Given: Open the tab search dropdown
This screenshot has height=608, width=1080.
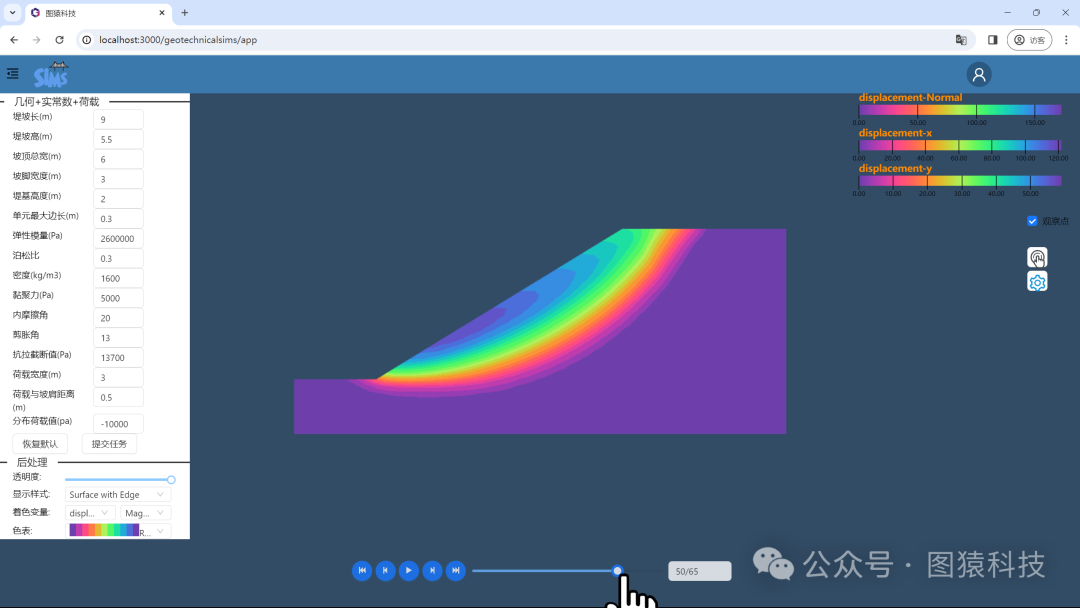Looking at the screenshot, I should click(12, 12).
